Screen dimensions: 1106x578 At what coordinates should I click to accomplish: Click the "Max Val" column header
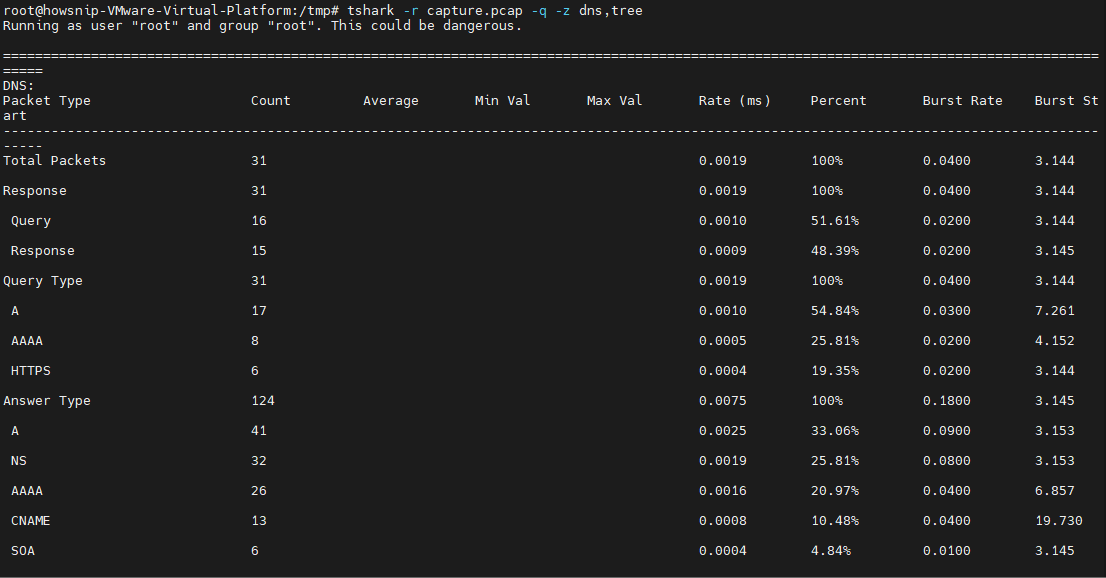pos(614,101)
